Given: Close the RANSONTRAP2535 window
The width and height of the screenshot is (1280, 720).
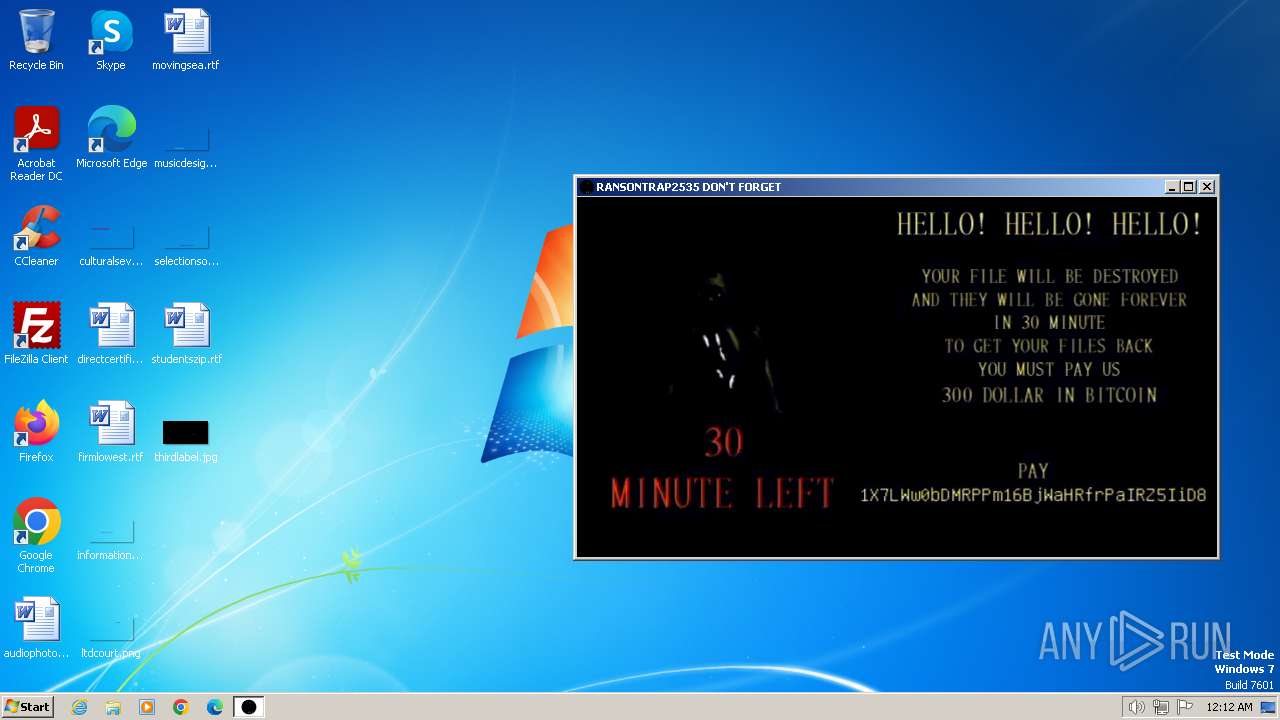Looking at the screenshot, I should 1207,187.
